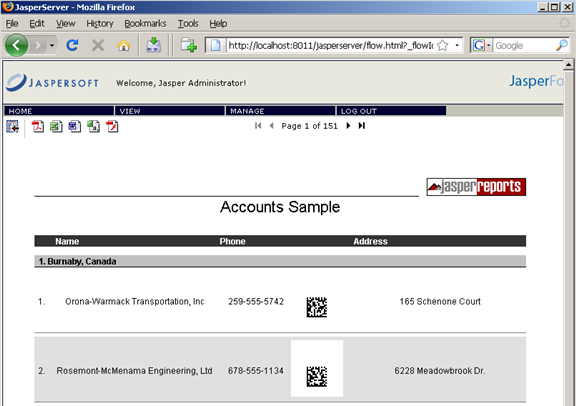Click the Google search input field
Screen dimensions: 576x406
pos(525,46)
